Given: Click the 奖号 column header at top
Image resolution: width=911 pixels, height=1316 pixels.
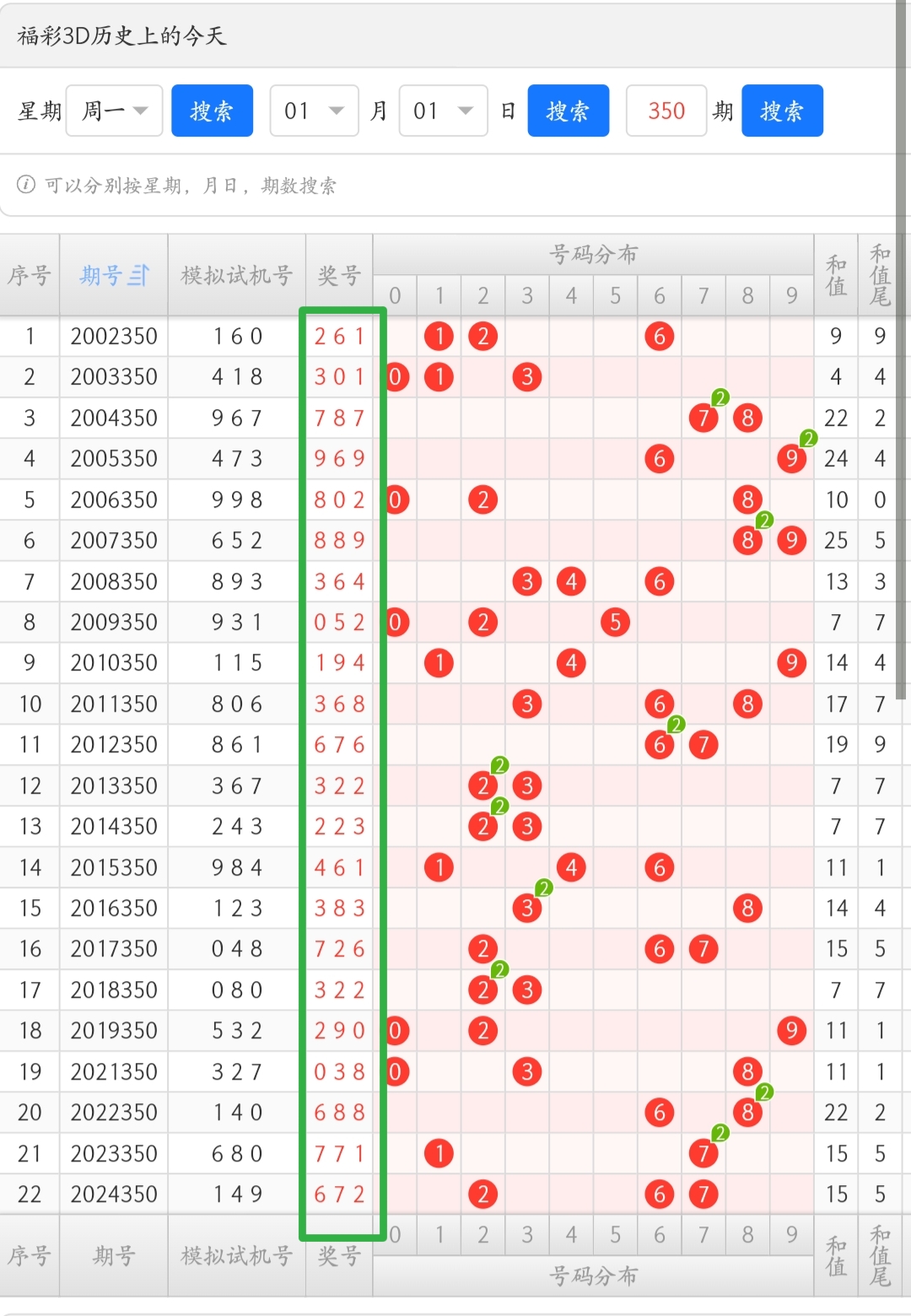Looking at the screenshot, I should pyautogui.click(x=339, y=275).
